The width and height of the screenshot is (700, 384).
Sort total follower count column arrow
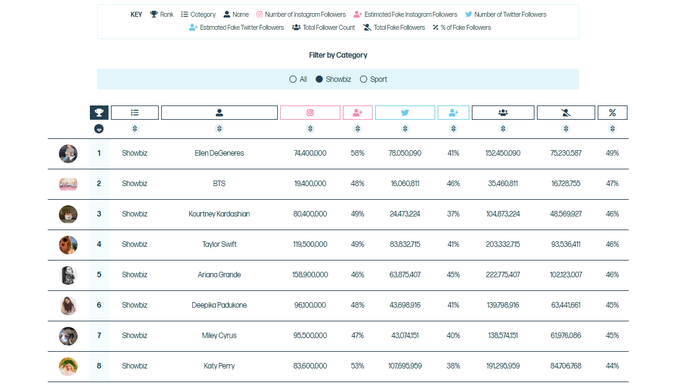[503, 129]
